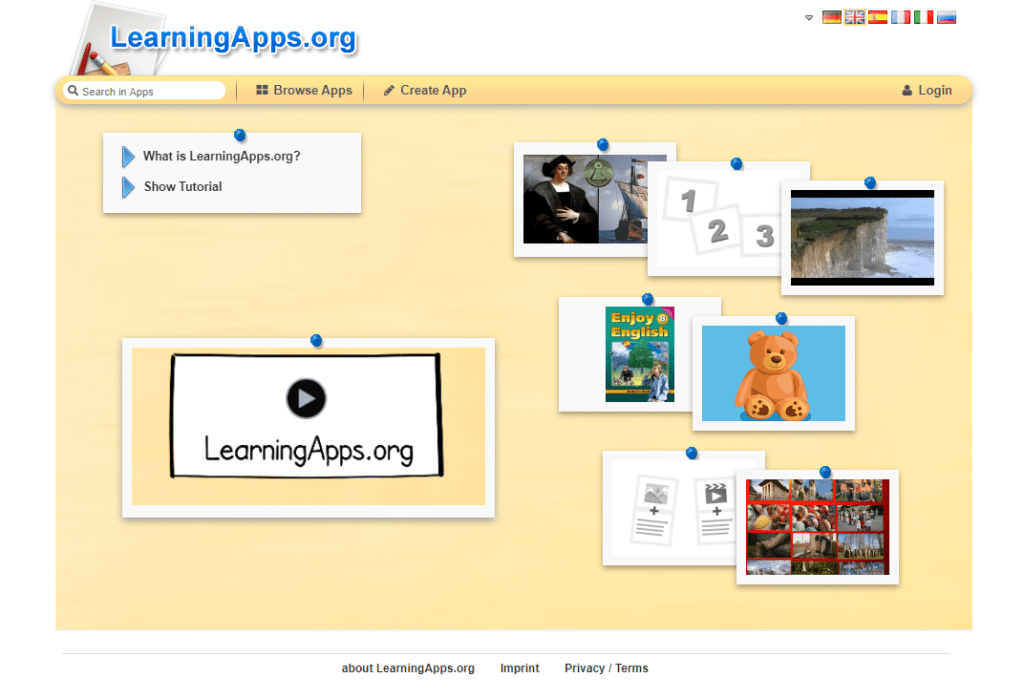The height and width of the screenshot is (699, 1024).
Task: Select the Italian flag
Action: 923,17
